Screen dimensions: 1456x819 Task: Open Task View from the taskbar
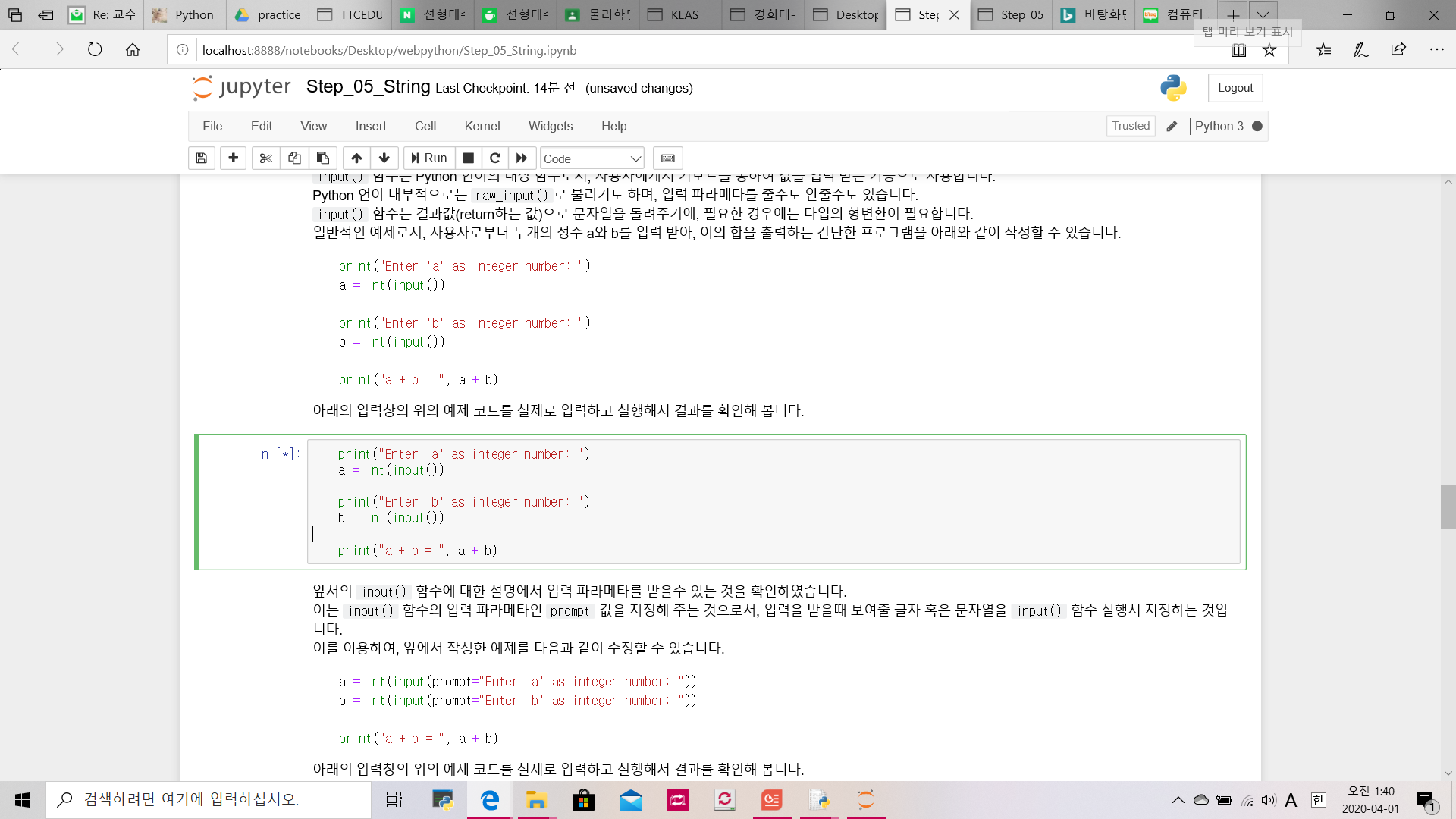tap(394, 800)
